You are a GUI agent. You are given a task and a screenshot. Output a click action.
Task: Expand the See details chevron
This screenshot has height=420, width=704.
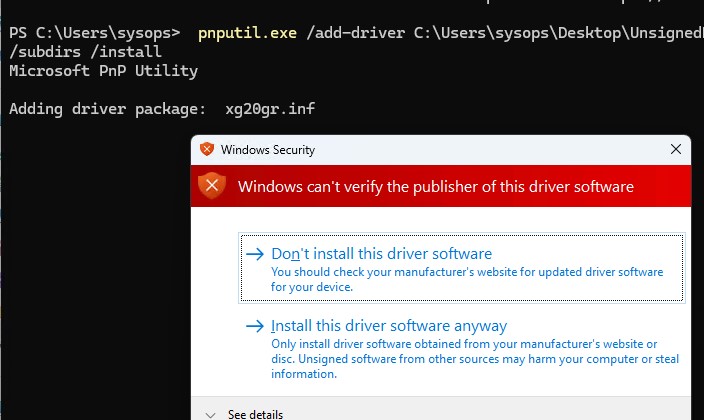pos(211,415)
